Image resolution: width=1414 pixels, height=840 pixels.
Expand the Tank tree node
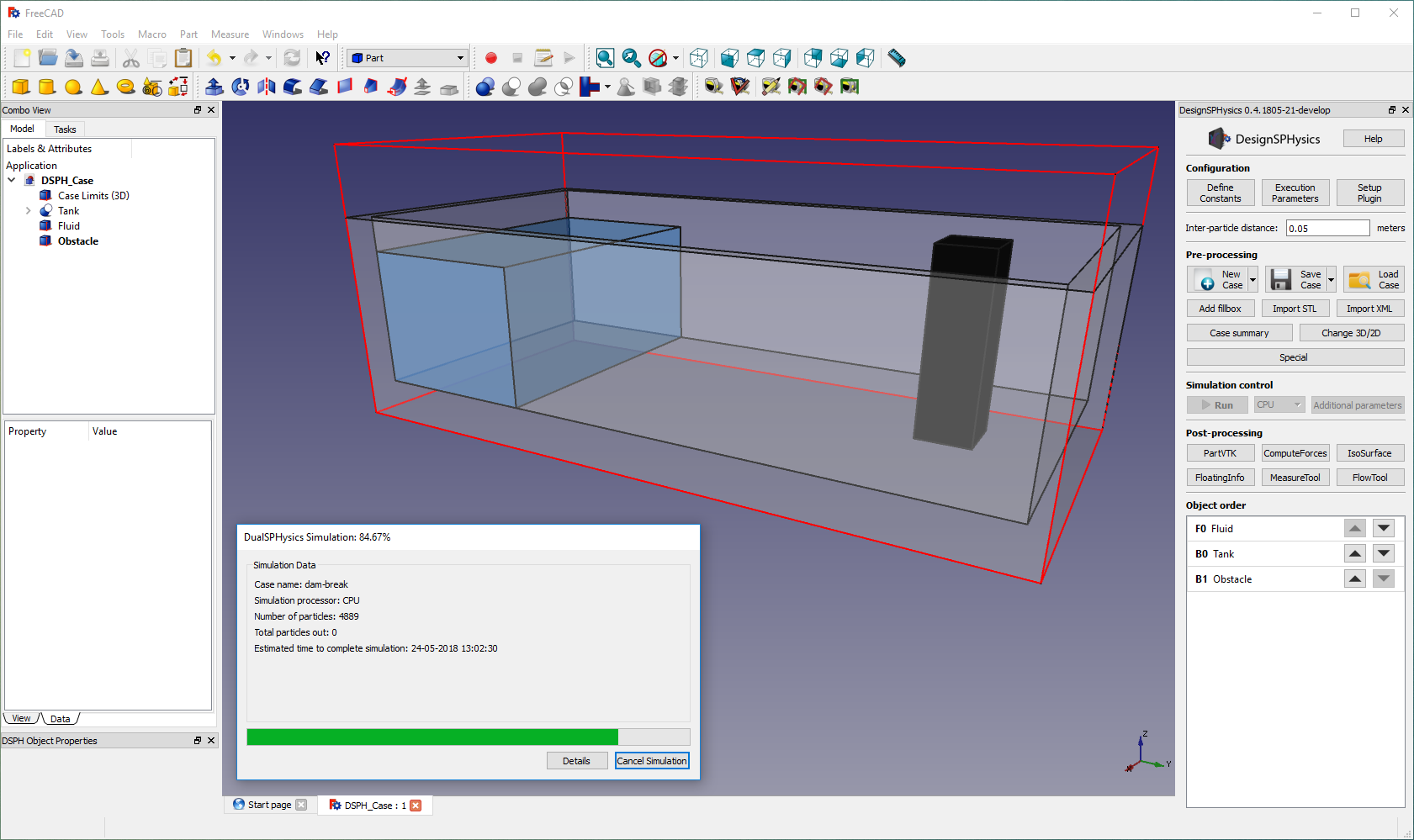pos(29,211)
